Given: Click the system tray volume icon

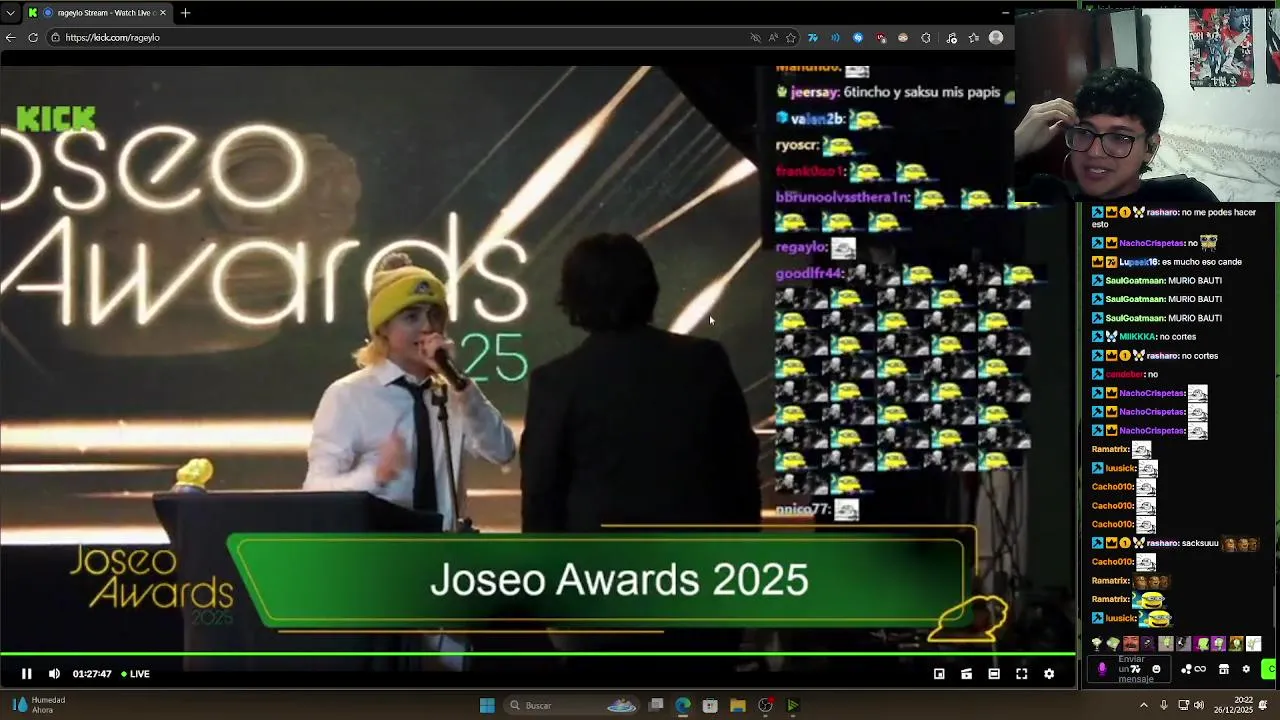Looking at the screenshot, I should 1199,705.
